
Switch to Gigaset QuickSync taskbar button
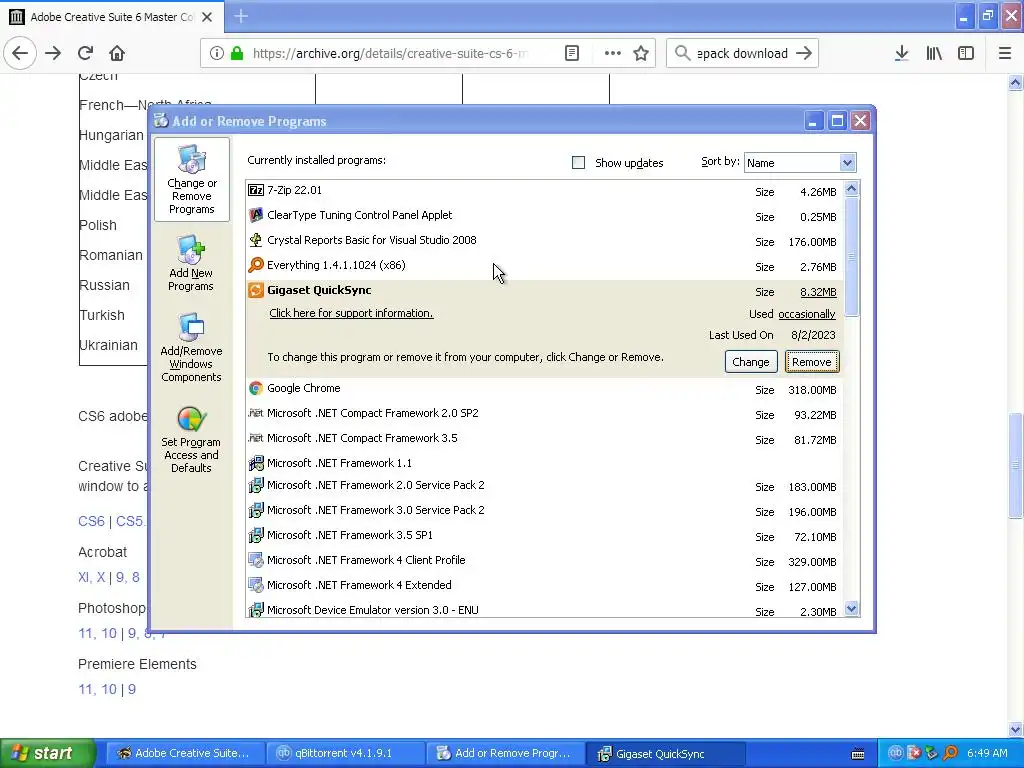coord(665,753)
